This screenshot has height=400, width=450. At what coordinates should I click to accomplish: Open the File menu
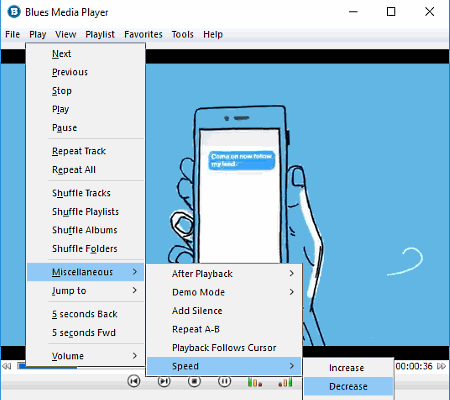tap(12, 34)
